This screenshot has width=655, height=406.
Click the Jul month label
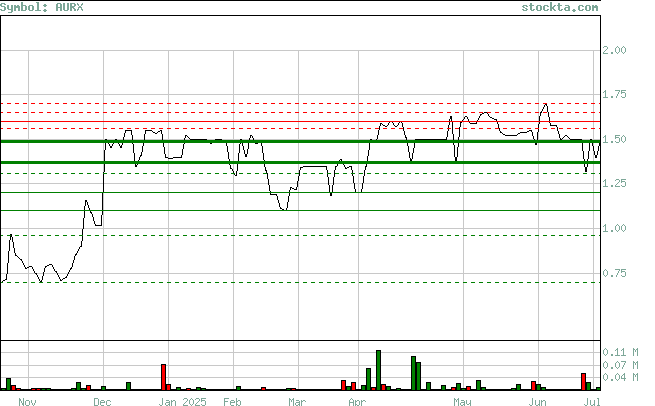[x=592, y=401]
